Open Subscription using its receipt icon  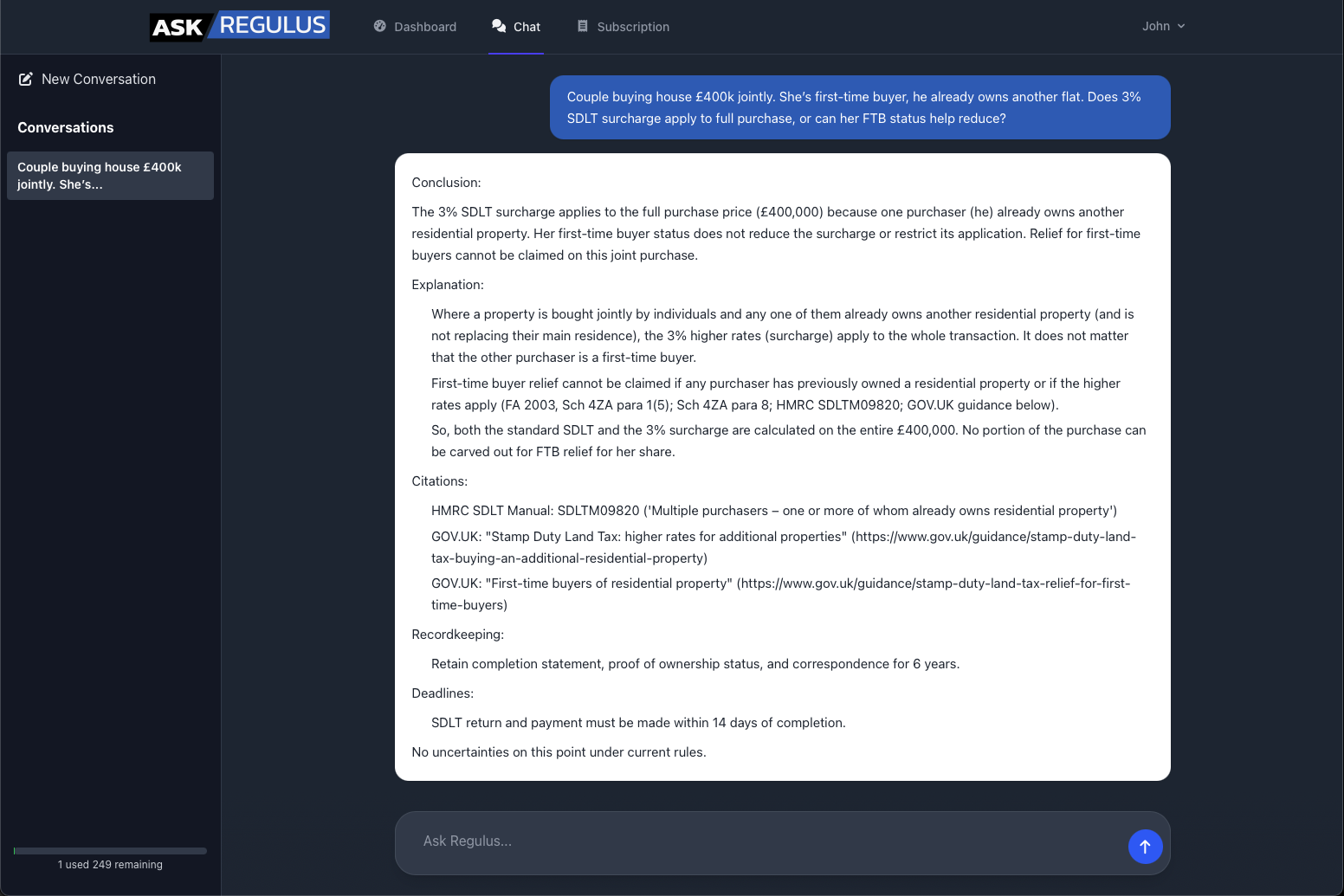[582, 26]
